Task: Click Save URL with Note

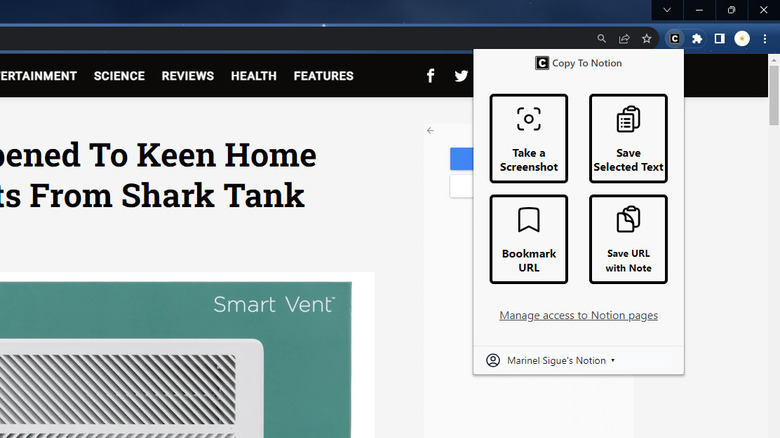Action: point(628,239)
